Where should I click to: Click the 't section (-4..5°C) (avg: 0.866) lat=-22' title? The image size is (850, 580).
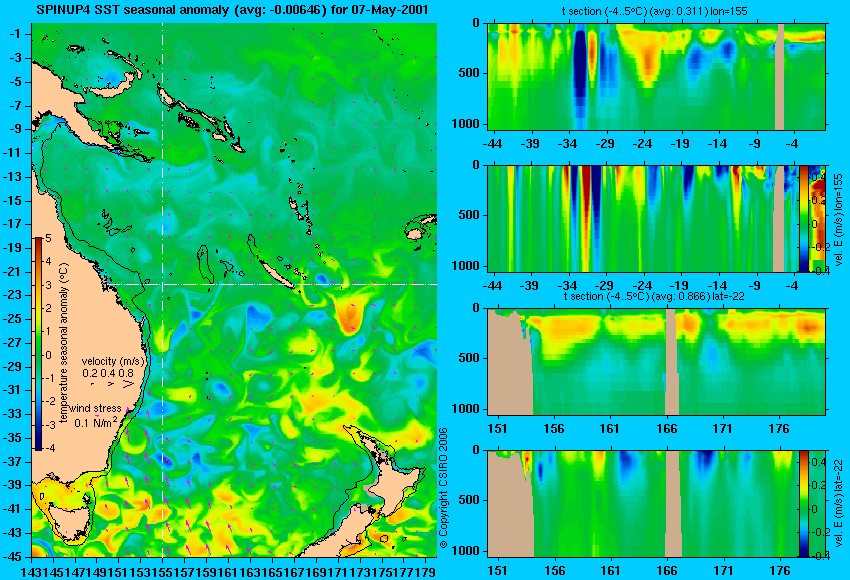[654, 297]
